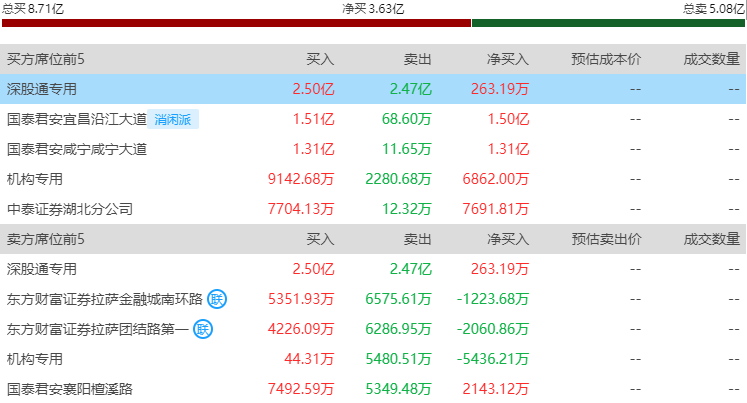Select the 总卖 5.08亿 summary text
747x403 pixels.
tap(714, 8)
